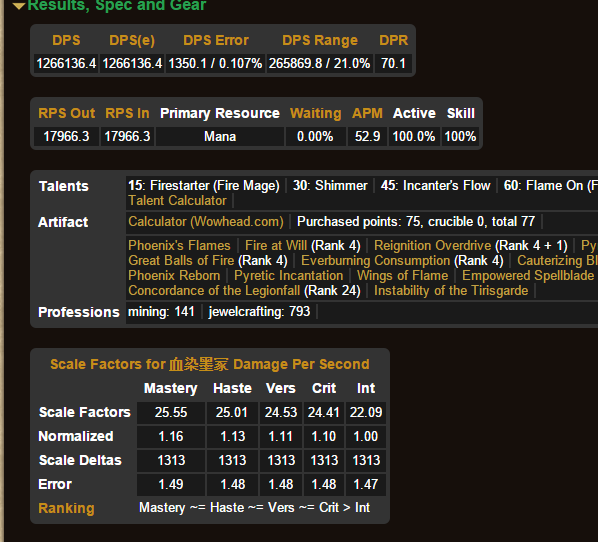Open the Great Balls of Fire link
The width and height of the screenshot is (598, 542).
181,261
